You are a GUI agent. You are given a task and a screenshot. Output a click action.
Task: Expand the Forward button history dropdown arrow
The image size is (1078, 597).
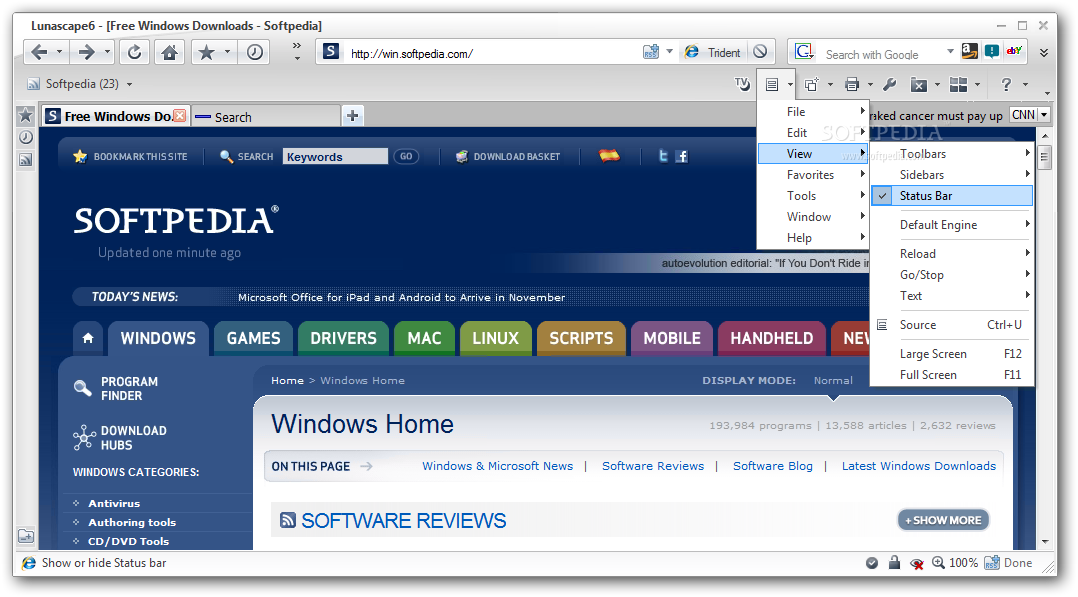click(107, 52)
